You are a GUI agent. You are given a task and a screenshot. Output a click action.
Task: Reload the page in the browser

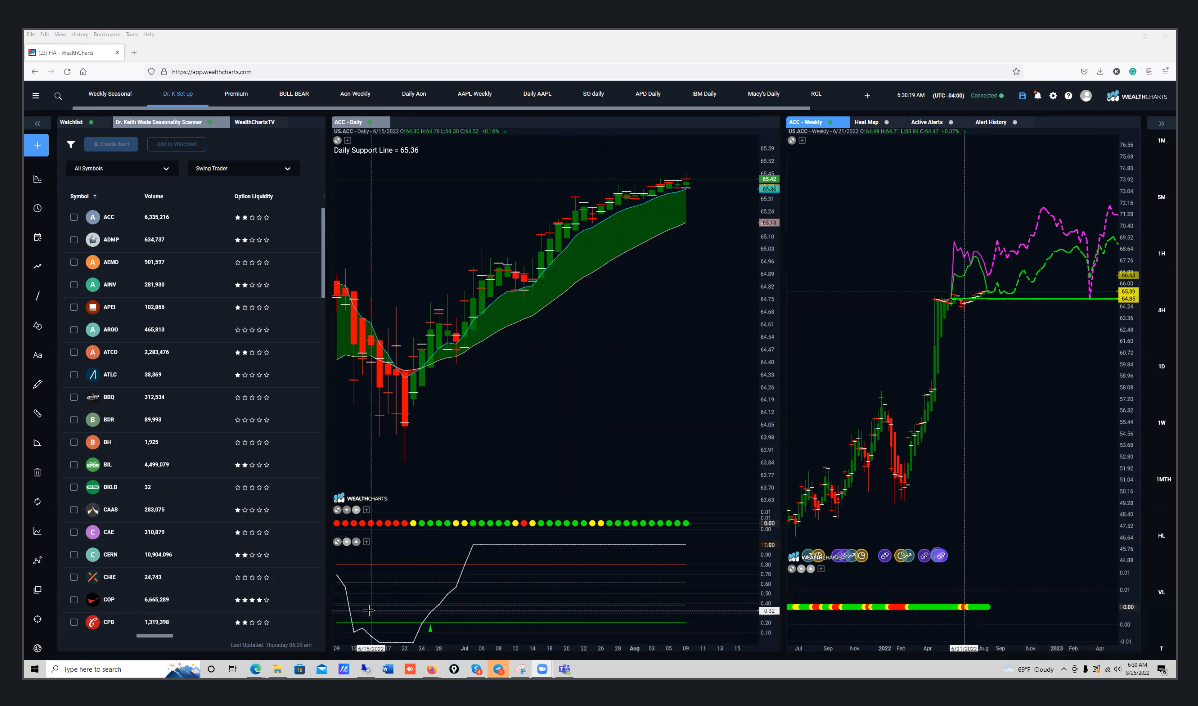[x=67, y=72]
